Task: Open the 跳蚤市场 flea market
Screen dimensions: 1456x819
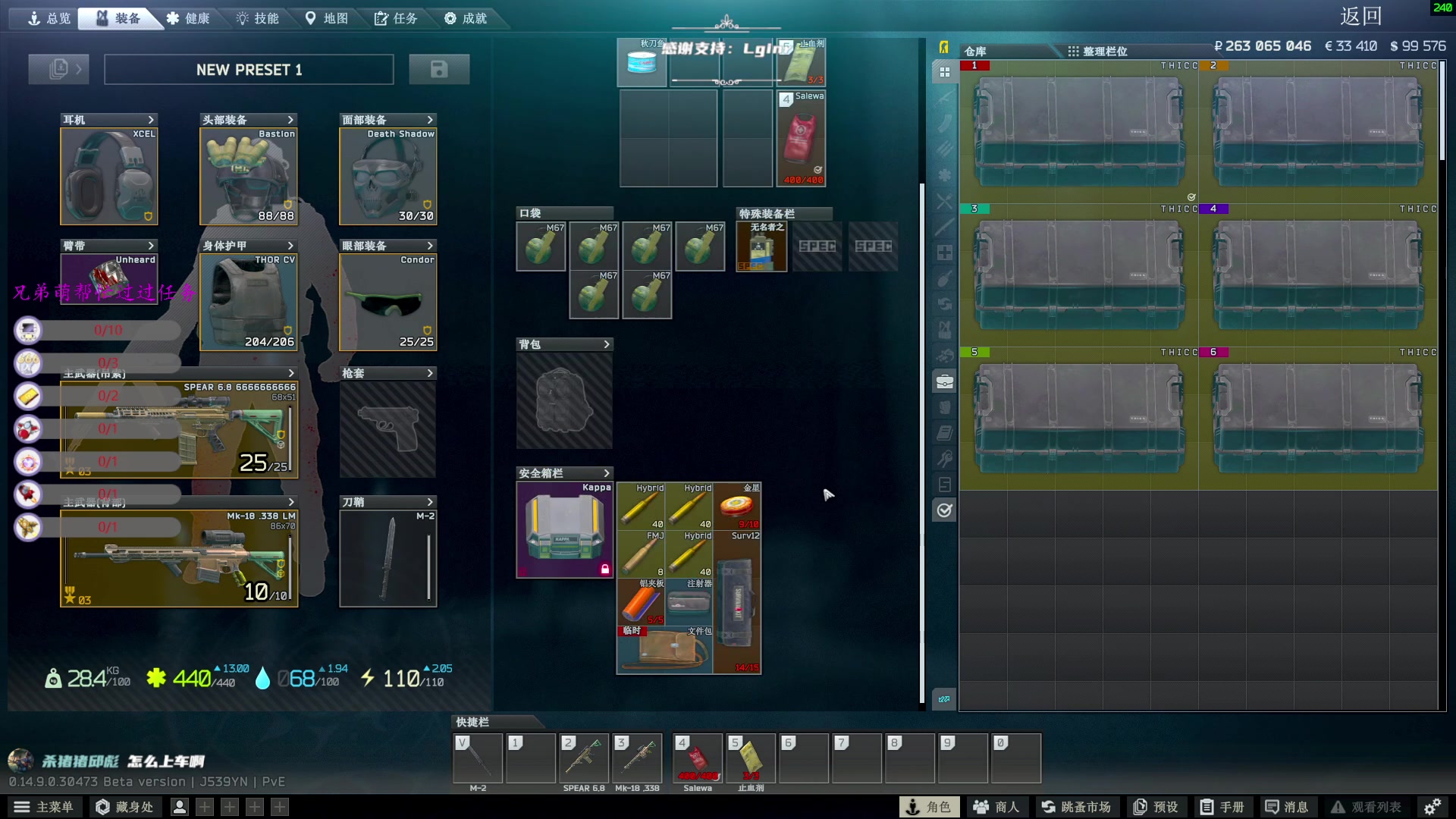Action: tap(1075, 807)
